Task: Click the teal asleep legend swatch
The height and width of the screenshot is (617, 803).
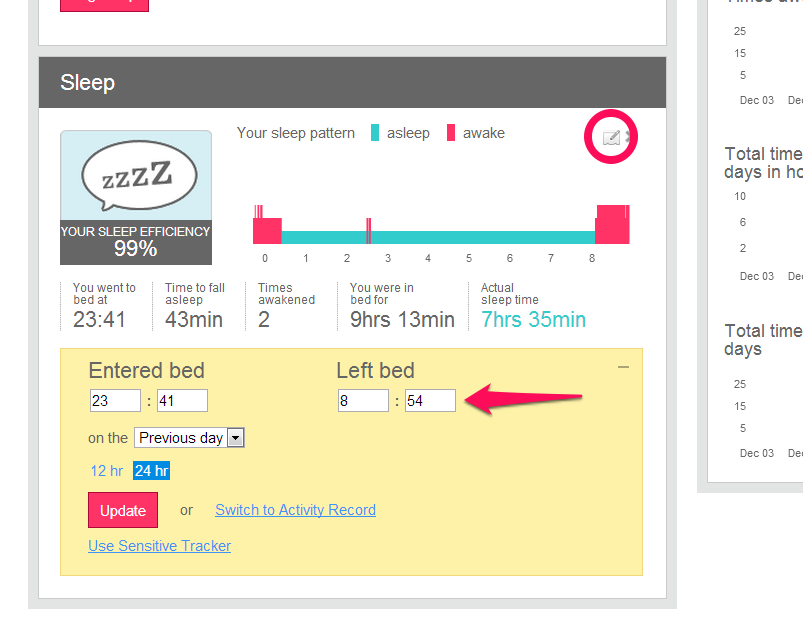Action: [x=375, y=133]
